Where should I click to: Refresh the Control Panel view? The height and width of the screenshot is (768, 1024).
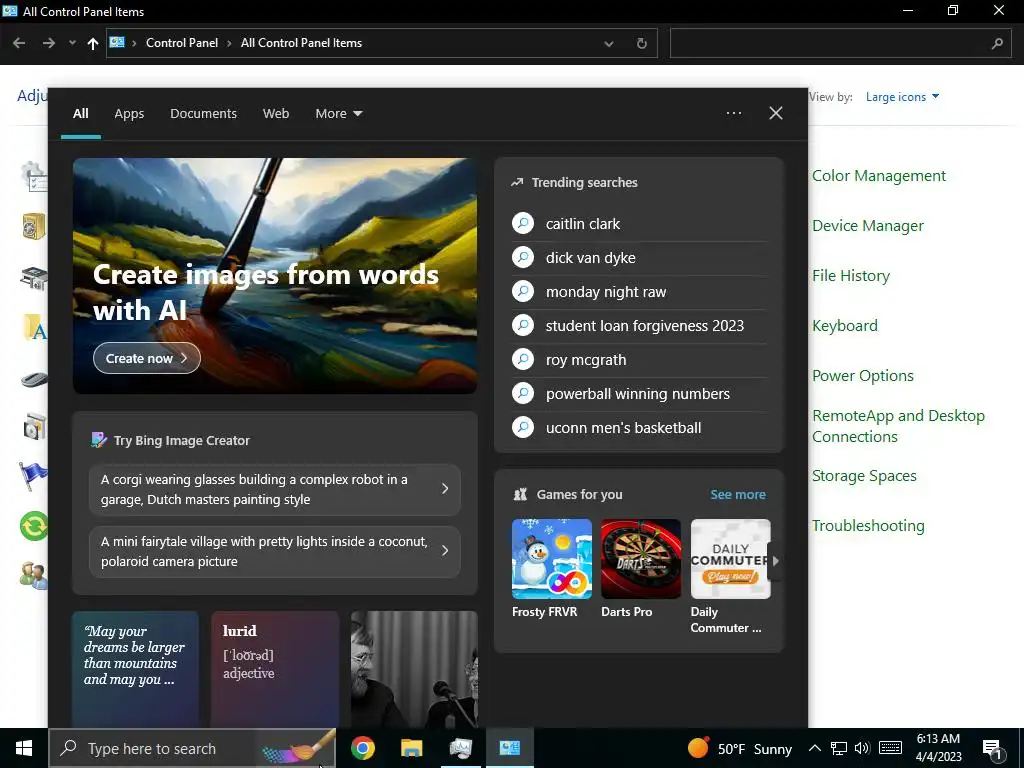point(642,44)
